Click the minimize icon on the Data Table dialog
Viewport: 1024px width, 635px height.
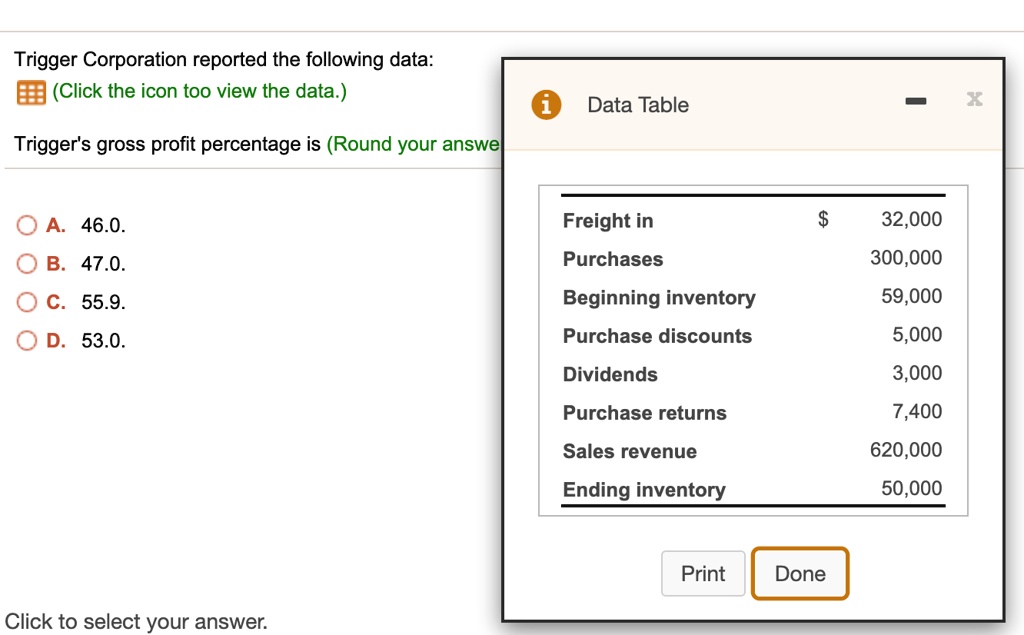[916, 99]
